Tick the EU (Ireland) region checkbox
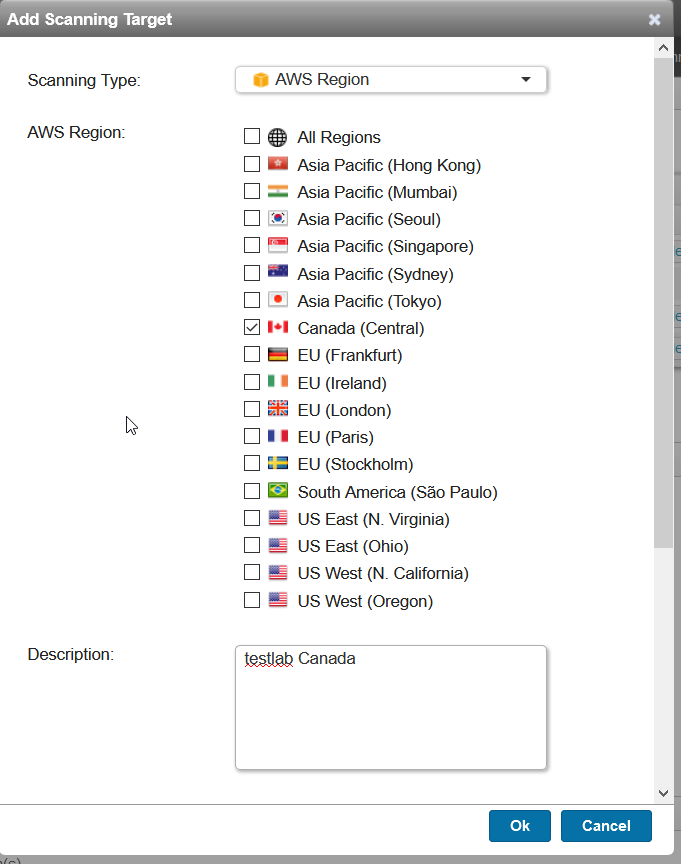This screenshot has height=864, width=681. coord(252,383)
